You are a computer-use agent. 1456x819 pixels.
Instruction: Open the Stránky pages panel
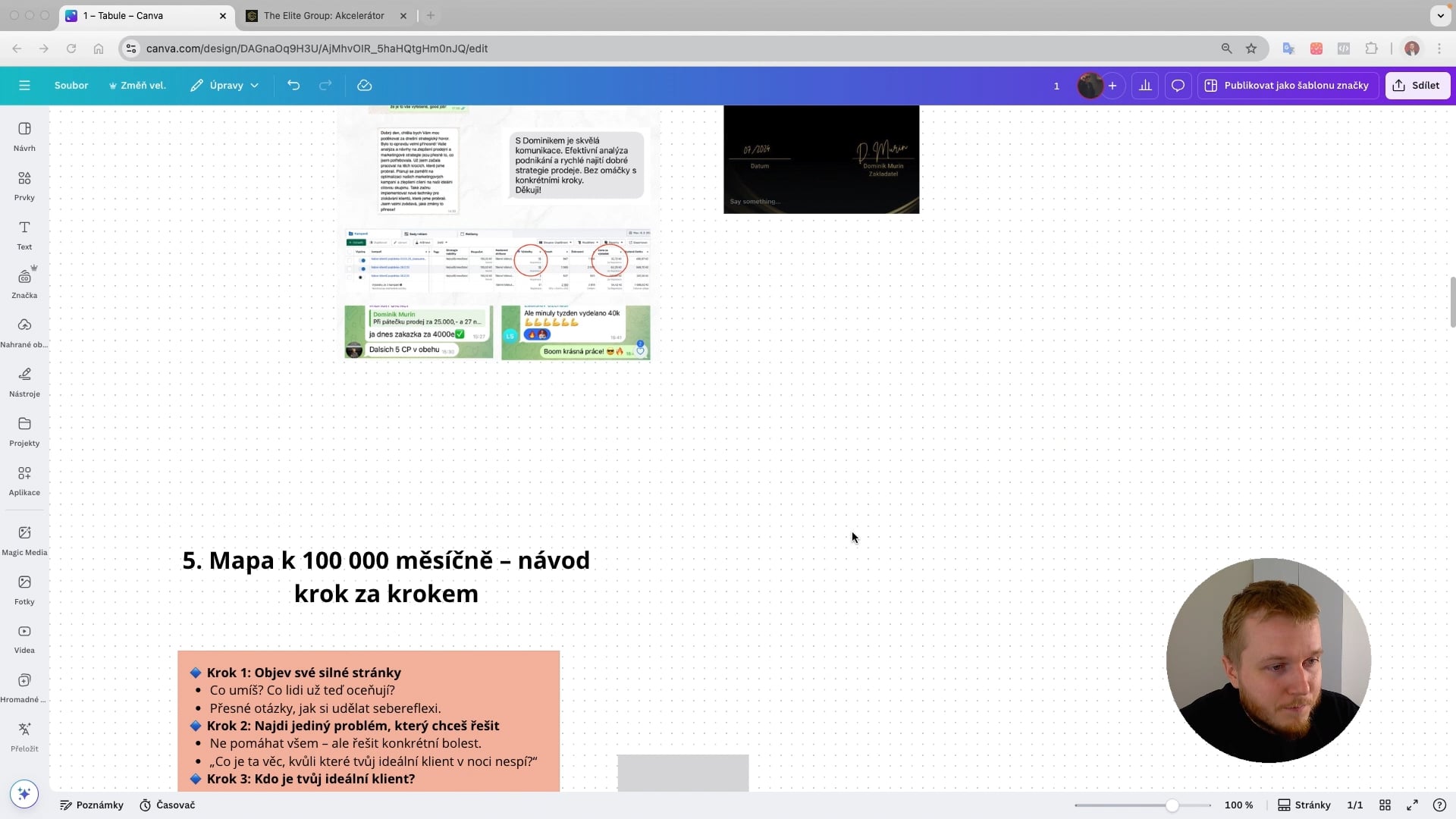1304,805
